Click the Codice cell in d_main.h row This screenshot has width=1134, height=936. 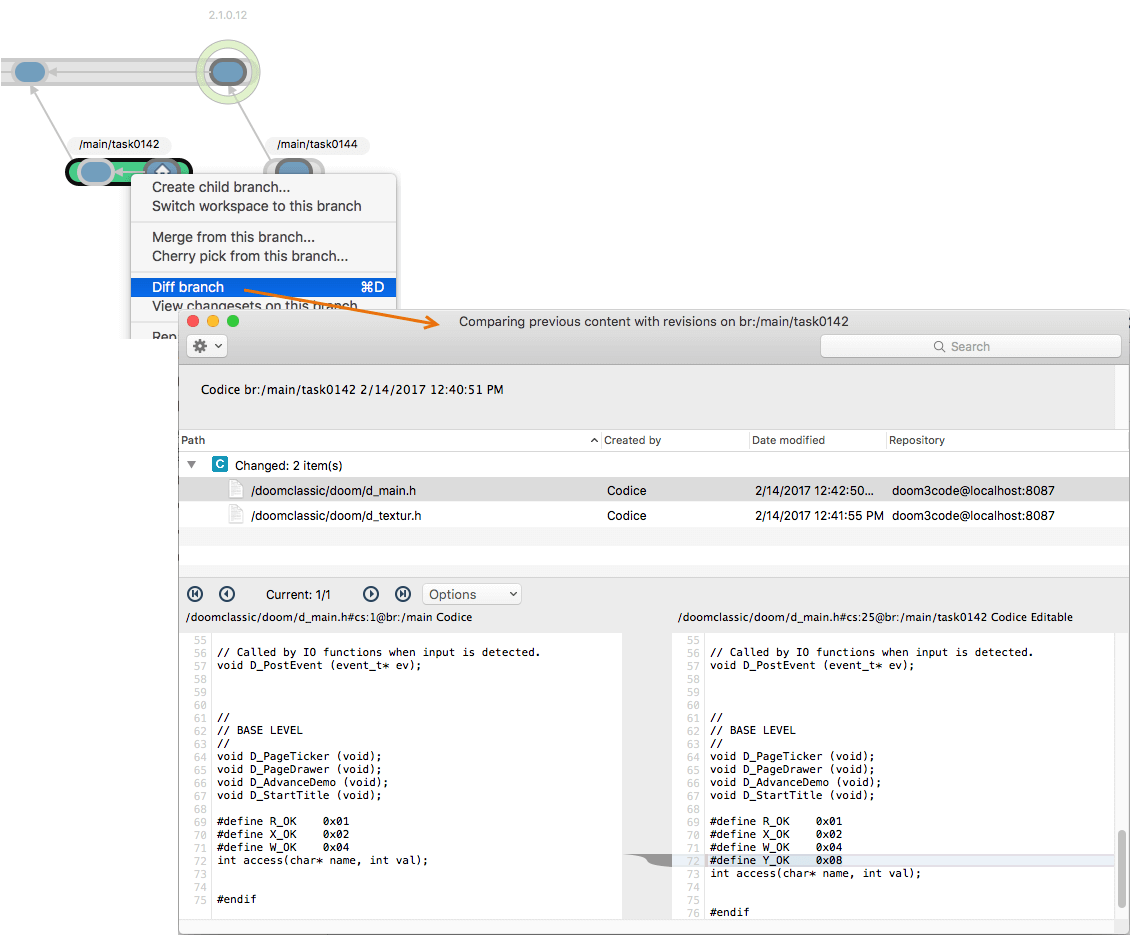pyautogui.click(x=626, y=490)
